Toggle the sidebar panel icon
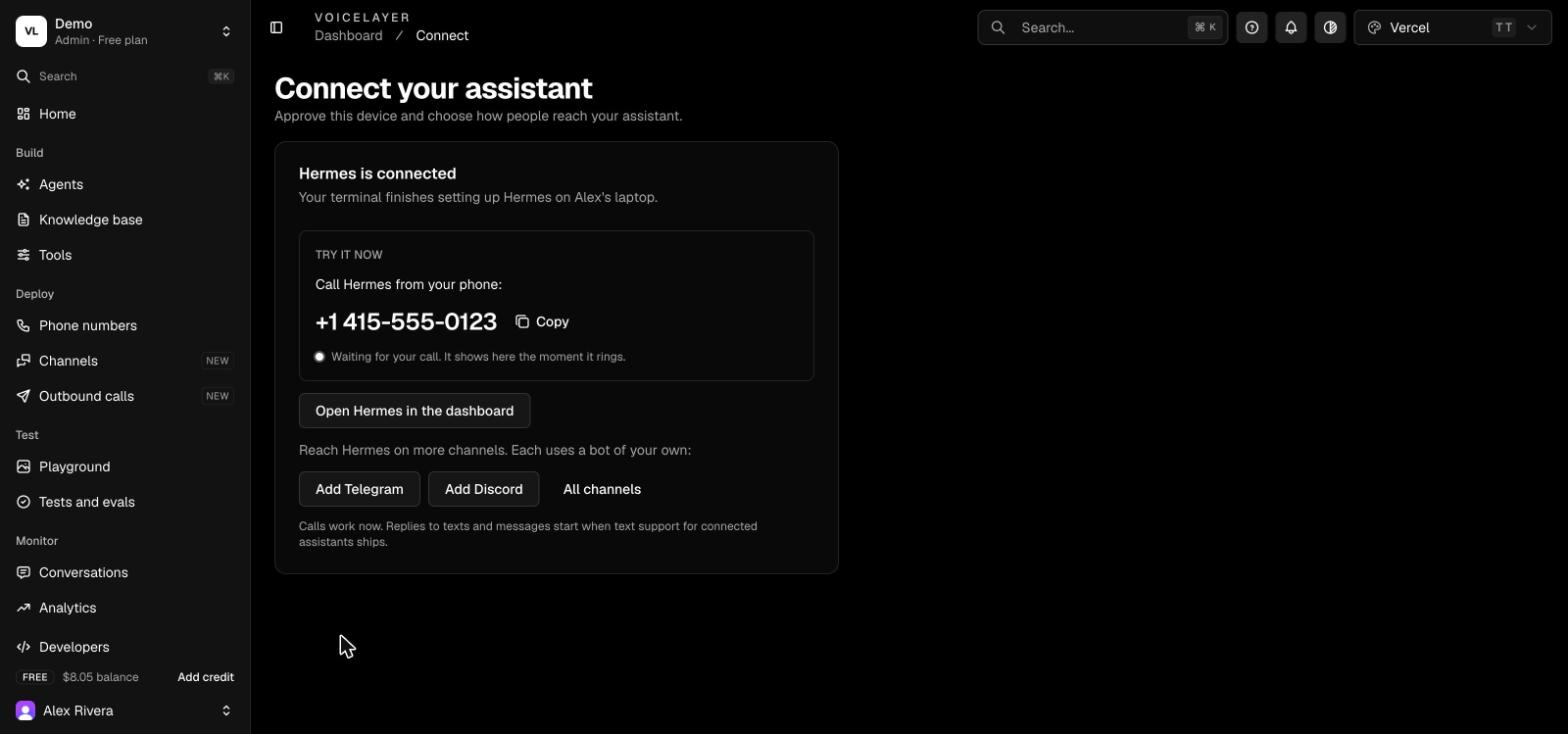 coord(276,28)
